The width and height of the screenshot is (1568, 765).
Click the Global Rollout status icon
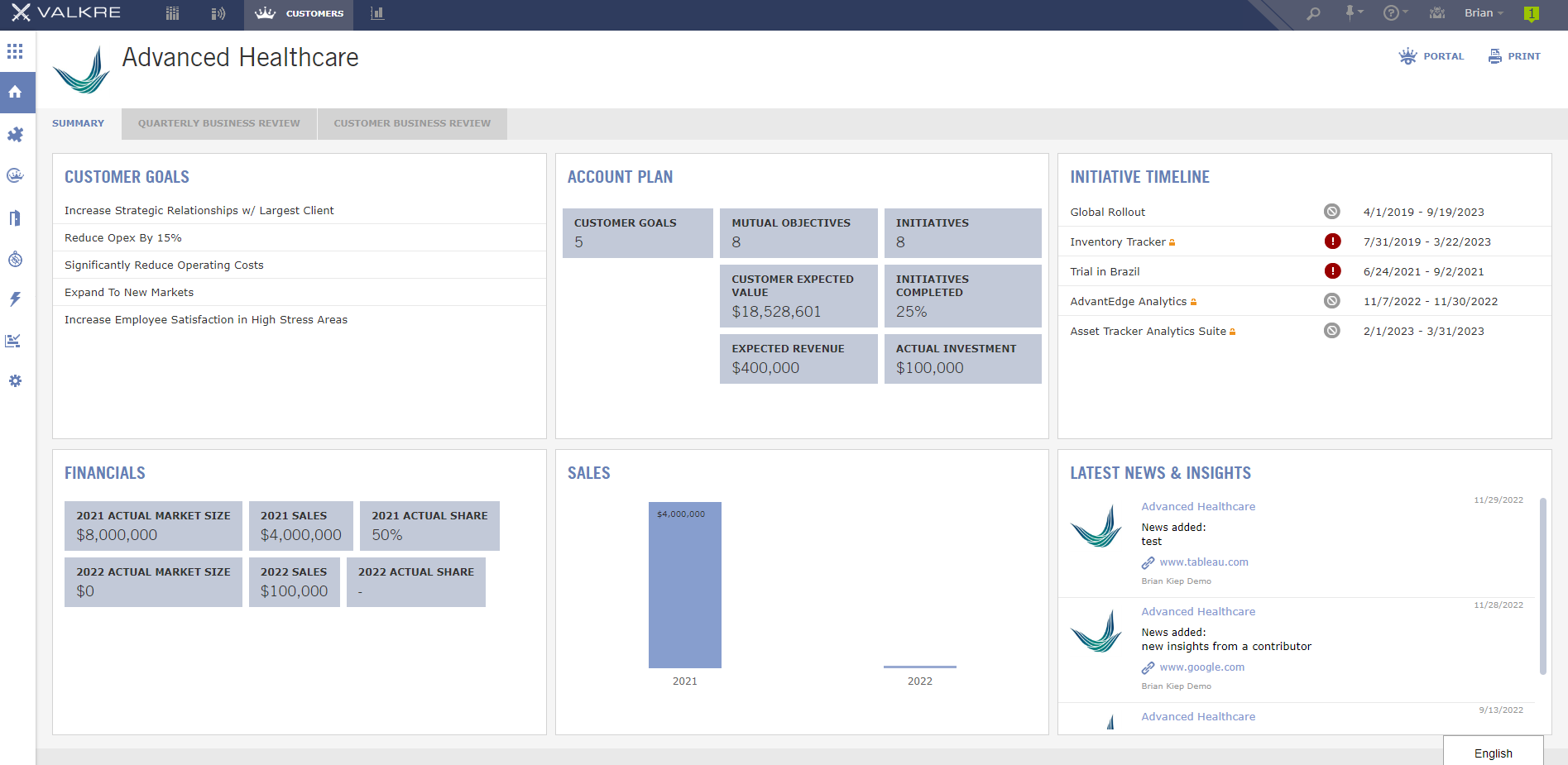1332,212
